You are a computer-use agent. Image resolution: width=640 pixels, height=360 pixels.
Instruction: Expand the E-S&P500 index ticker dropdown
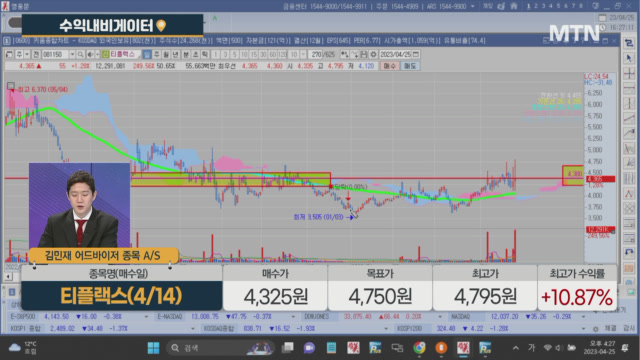[x=146, y=317]
